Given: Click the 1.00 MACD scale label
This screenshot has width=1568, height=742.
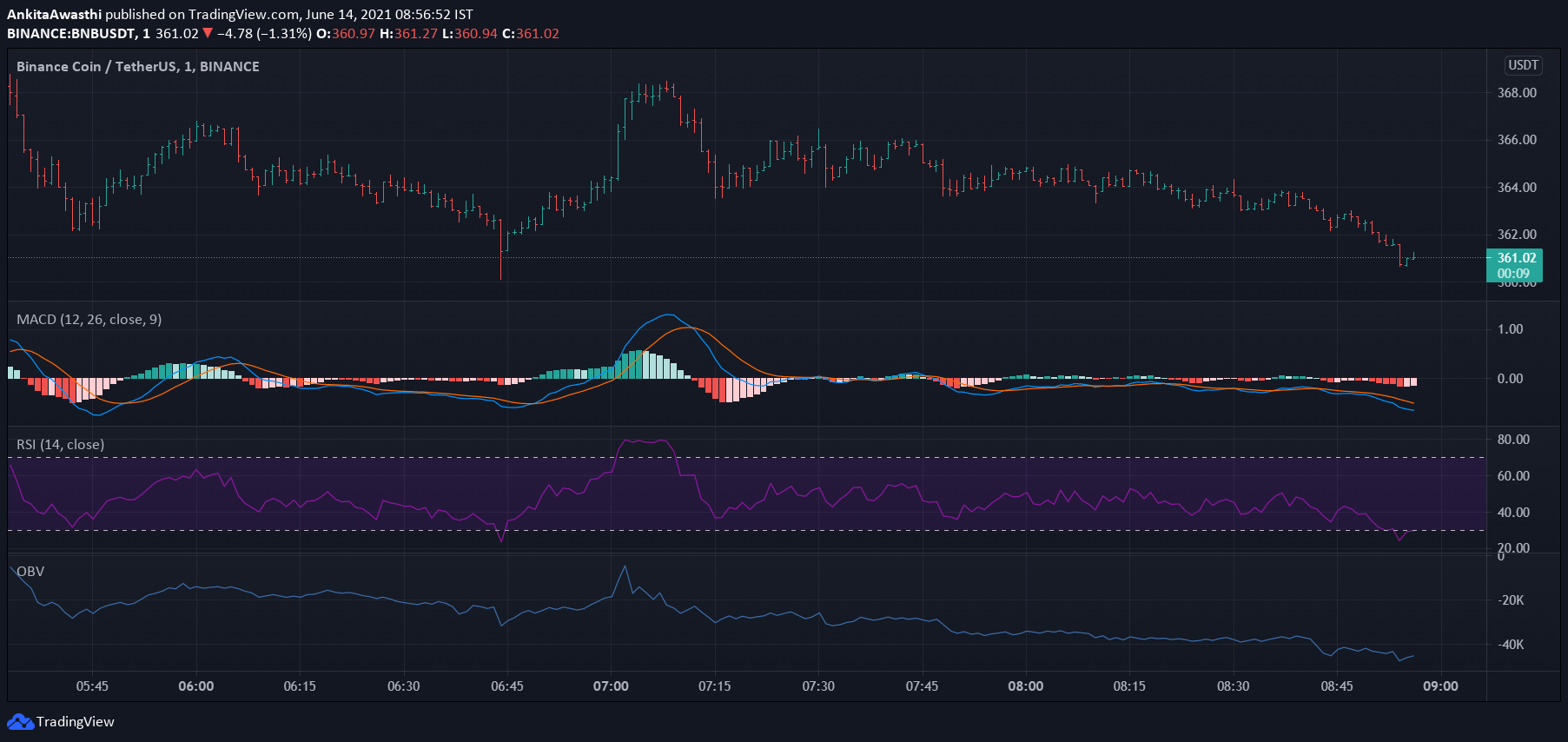Looking at the screenshot, I should (x=1510, y=329).
